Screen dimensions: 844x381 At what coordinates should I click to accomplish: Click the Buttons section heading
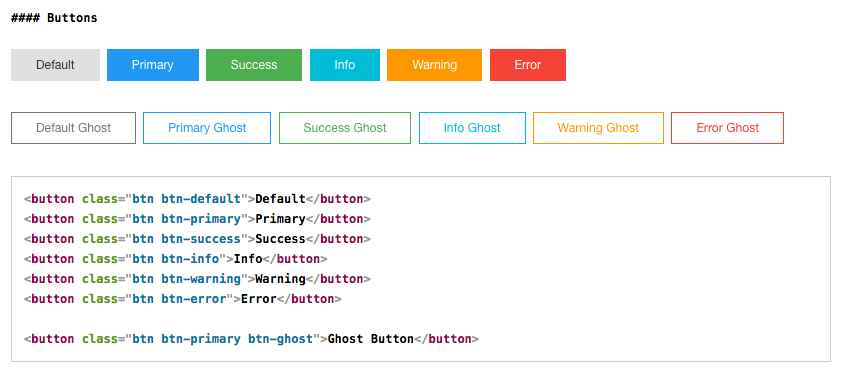click(54, 18)
